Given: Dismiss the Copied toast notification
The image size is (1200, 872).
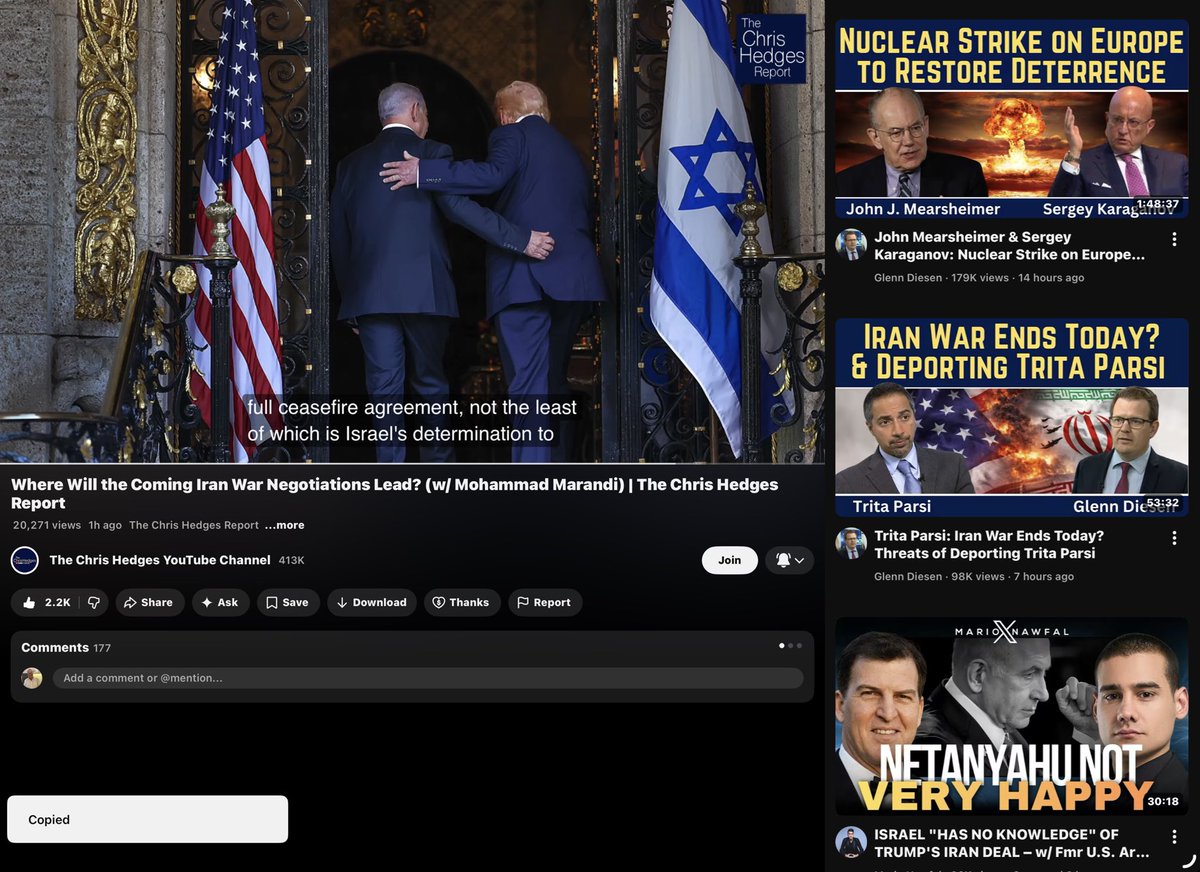Looking at the screenshot, I should (x=148, y=819).
